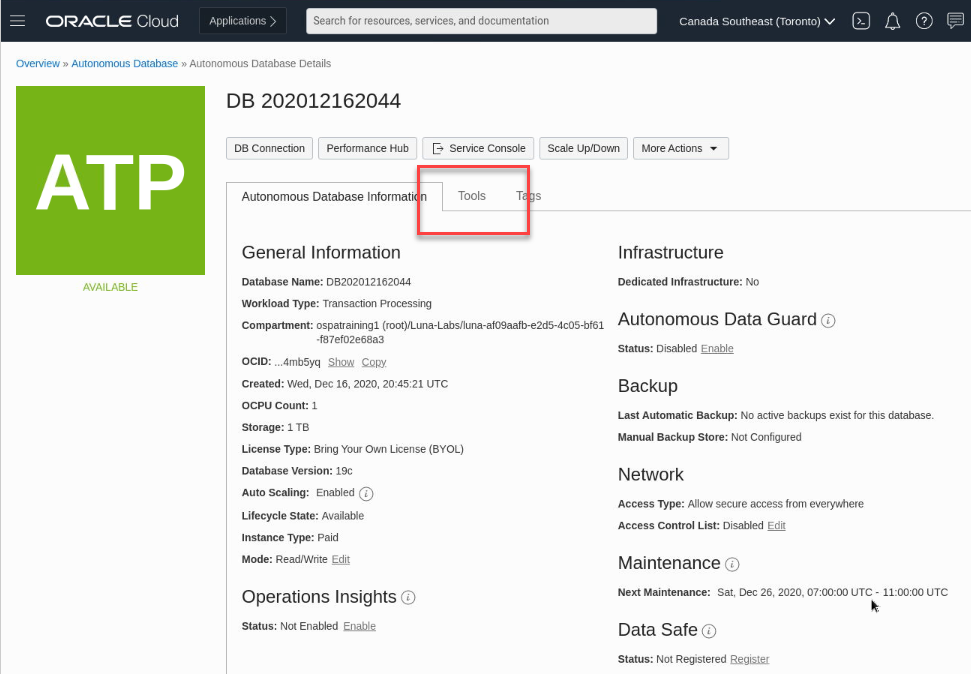Image resolution: width=971 pixels, height=674 pixels.
Task: Open the Performance Hub
Action: point(367,149)
